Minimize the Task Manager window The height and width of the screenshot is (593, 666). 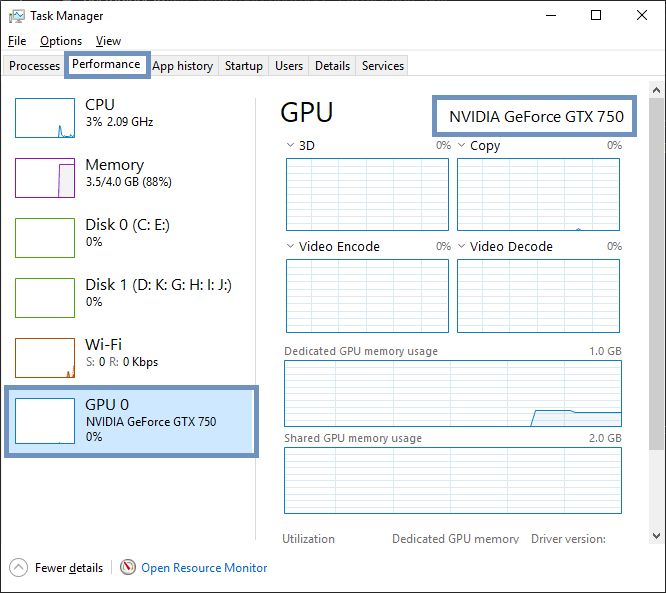point(551,16)
